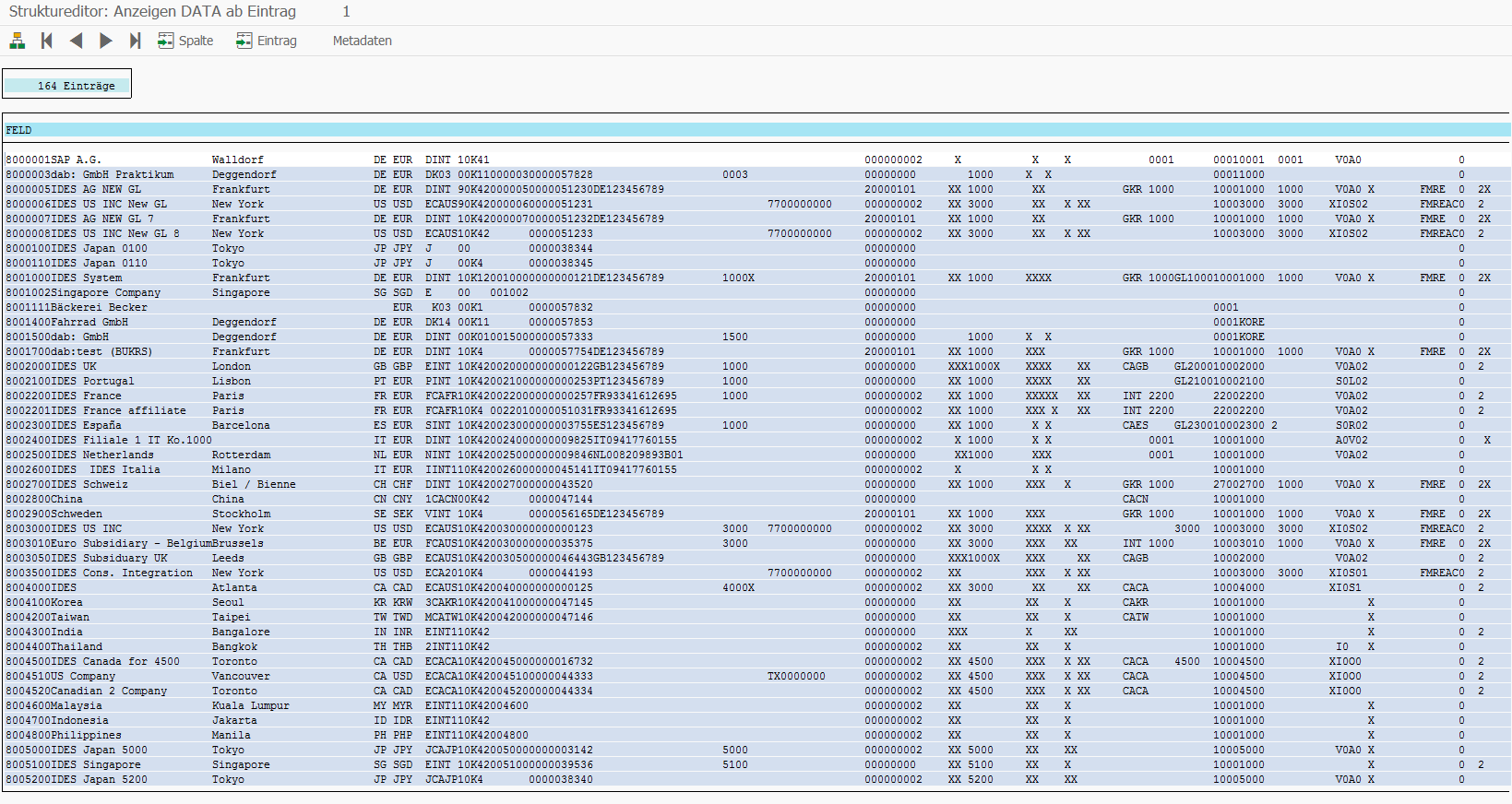Open the Spalte column positioning button
1512x804 pixels.
click(185, 41)
